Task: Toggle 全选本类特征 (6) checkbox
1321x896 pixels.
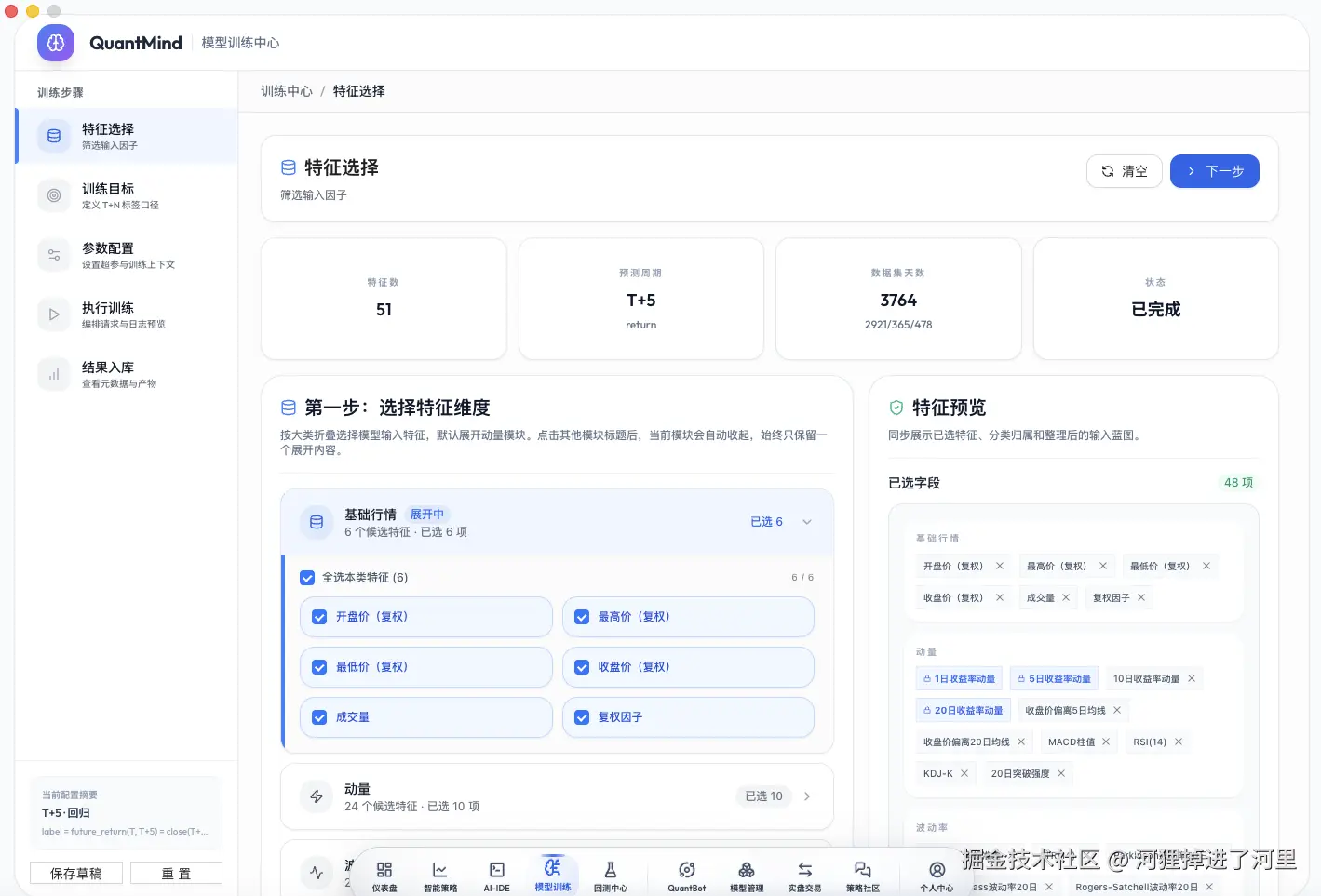Action: [x=307, y=578]
